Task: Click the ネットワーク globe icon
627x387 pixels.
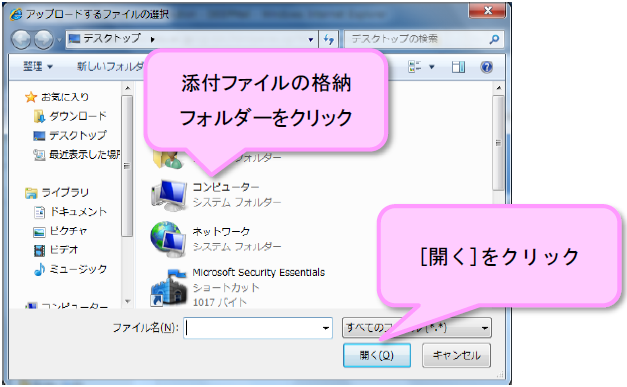Action: tap(168, 239)
